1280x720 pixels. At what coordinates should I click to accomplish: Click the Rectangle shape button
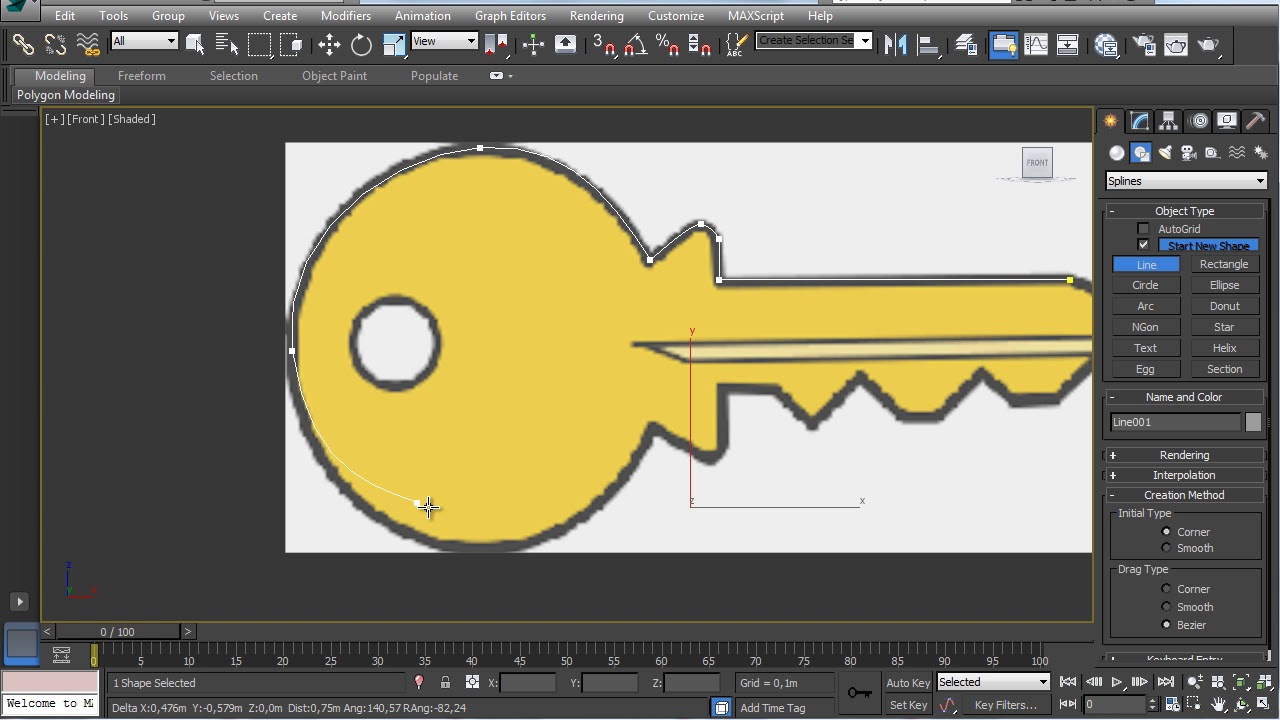[1224, 264]
